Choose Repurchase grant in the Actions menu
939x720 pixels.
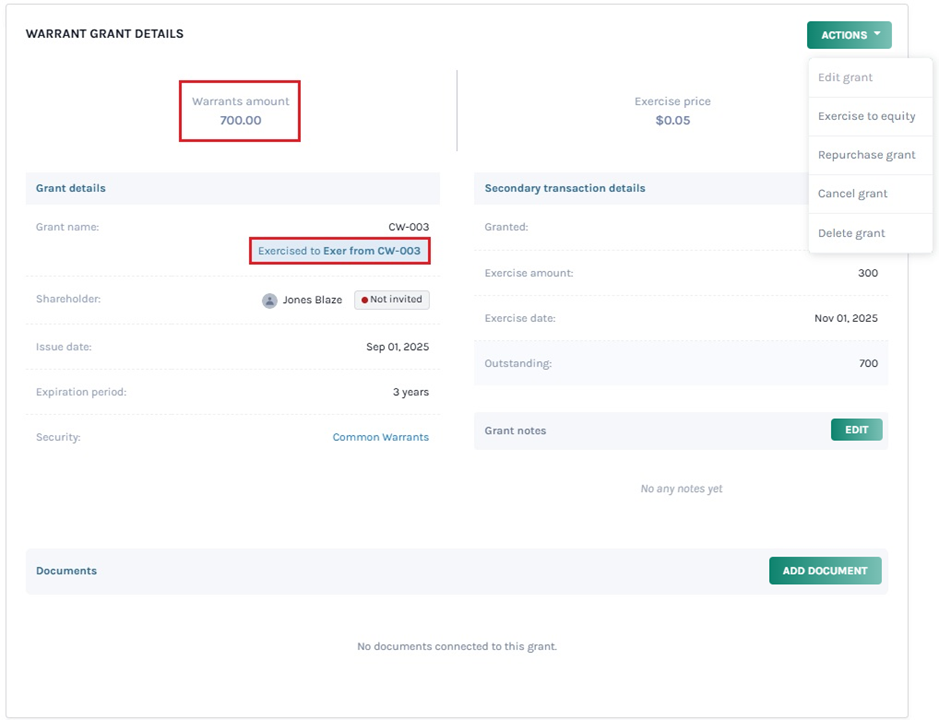pyautogui.click(x=866, y=155)
